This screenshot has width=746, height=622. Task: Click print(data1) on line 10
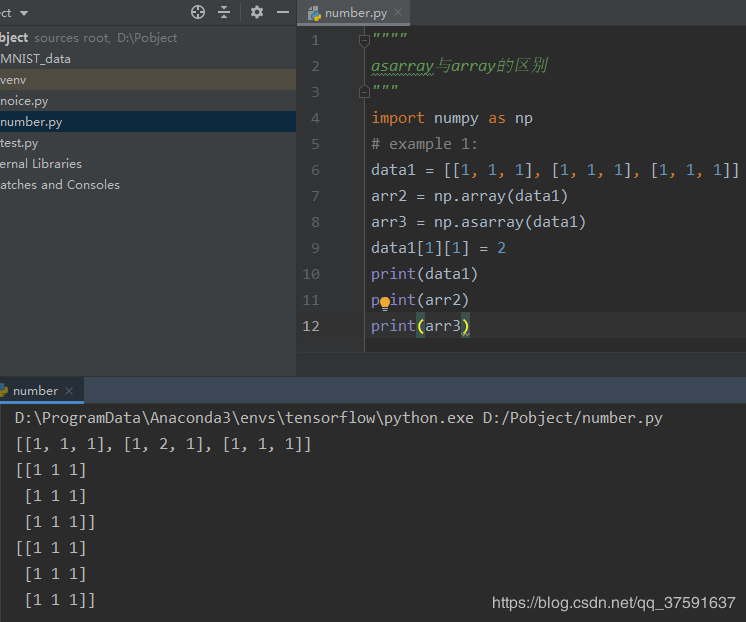point(424,274)
